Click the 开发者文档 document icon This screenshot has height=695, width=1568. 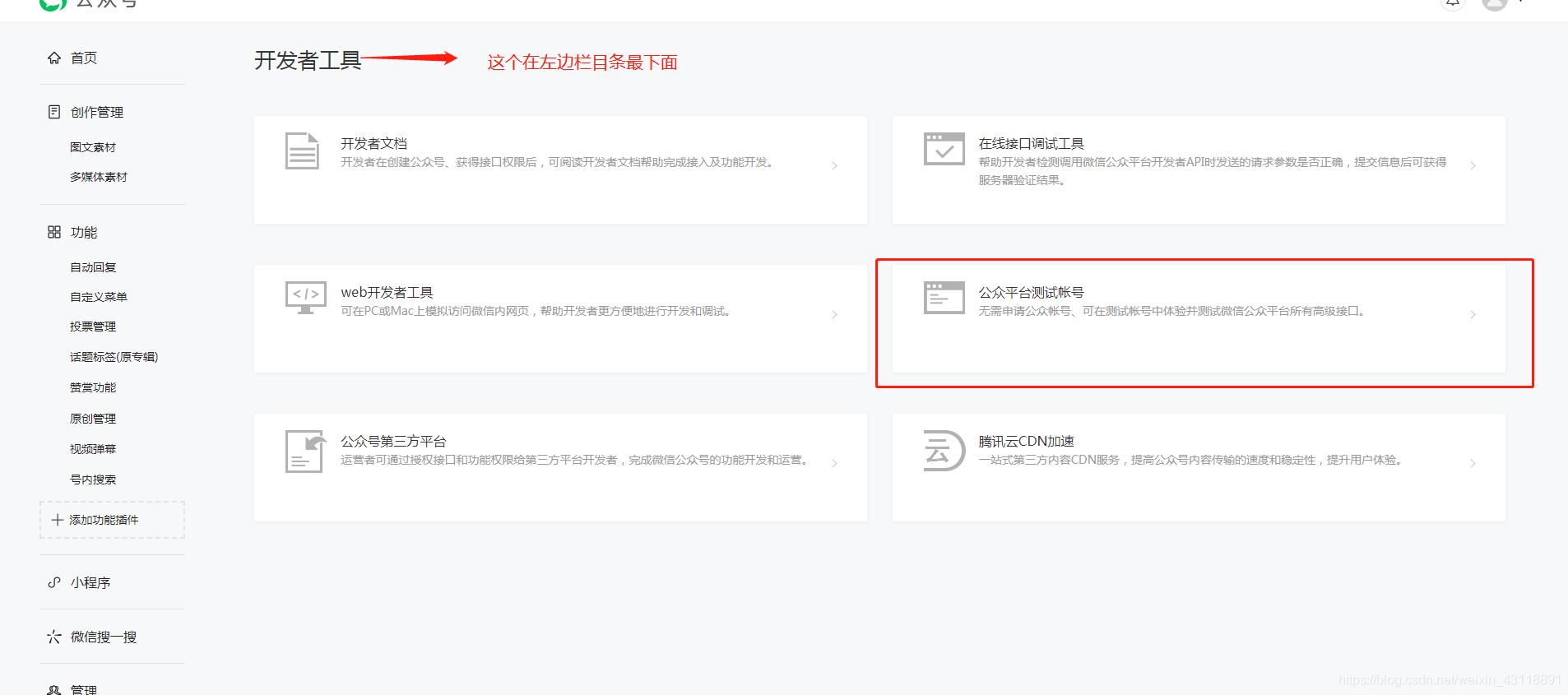[302, 151]
